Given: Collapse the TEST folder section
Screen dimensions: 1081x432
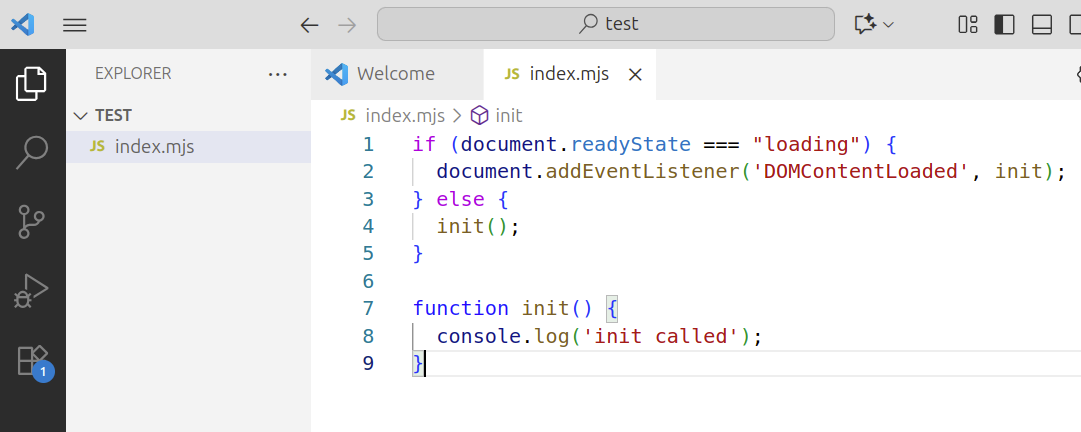Looking at the screenshot, I should tap(81, 116).
